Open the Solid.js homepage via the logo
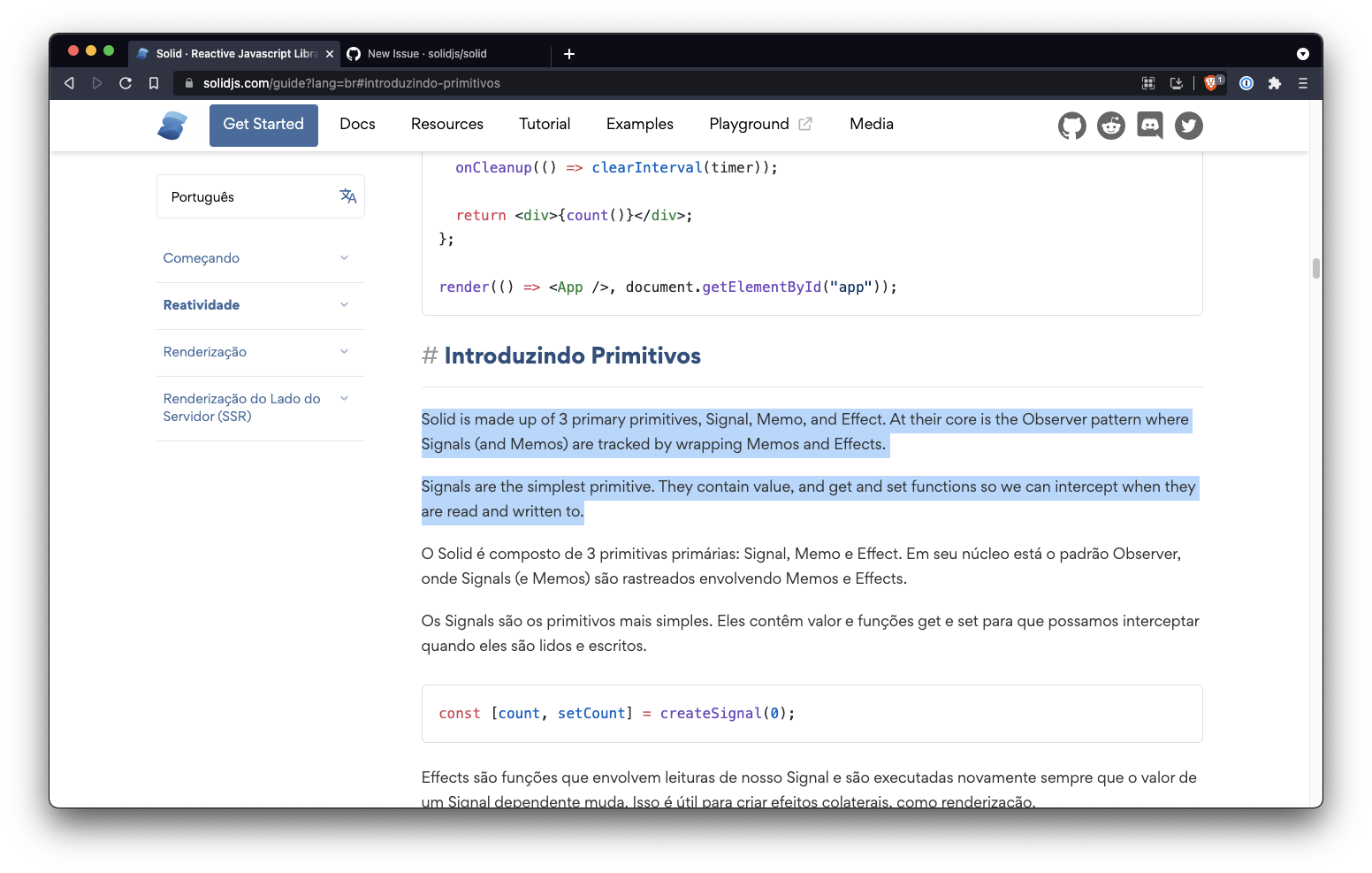 (x=171, y=125)
